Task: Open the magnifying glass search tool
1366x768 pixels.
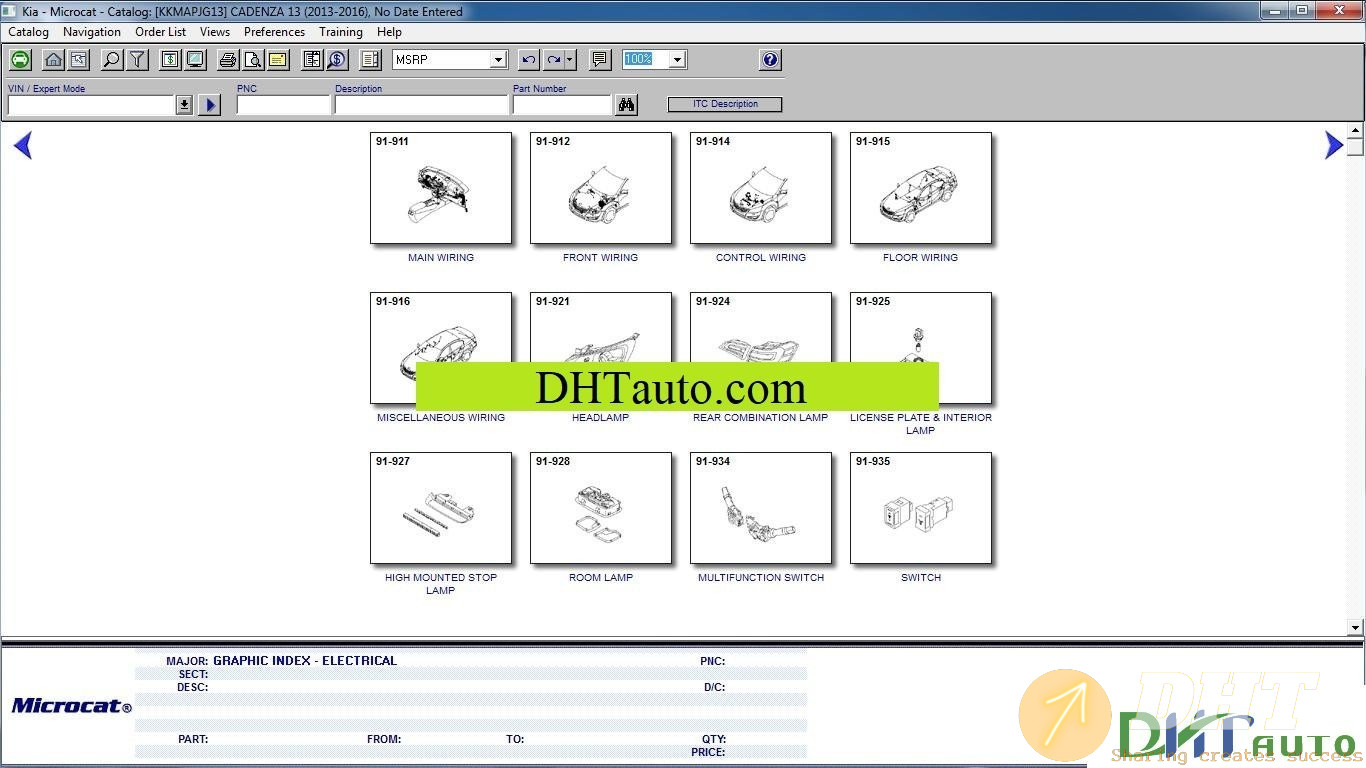Action: 112,60
